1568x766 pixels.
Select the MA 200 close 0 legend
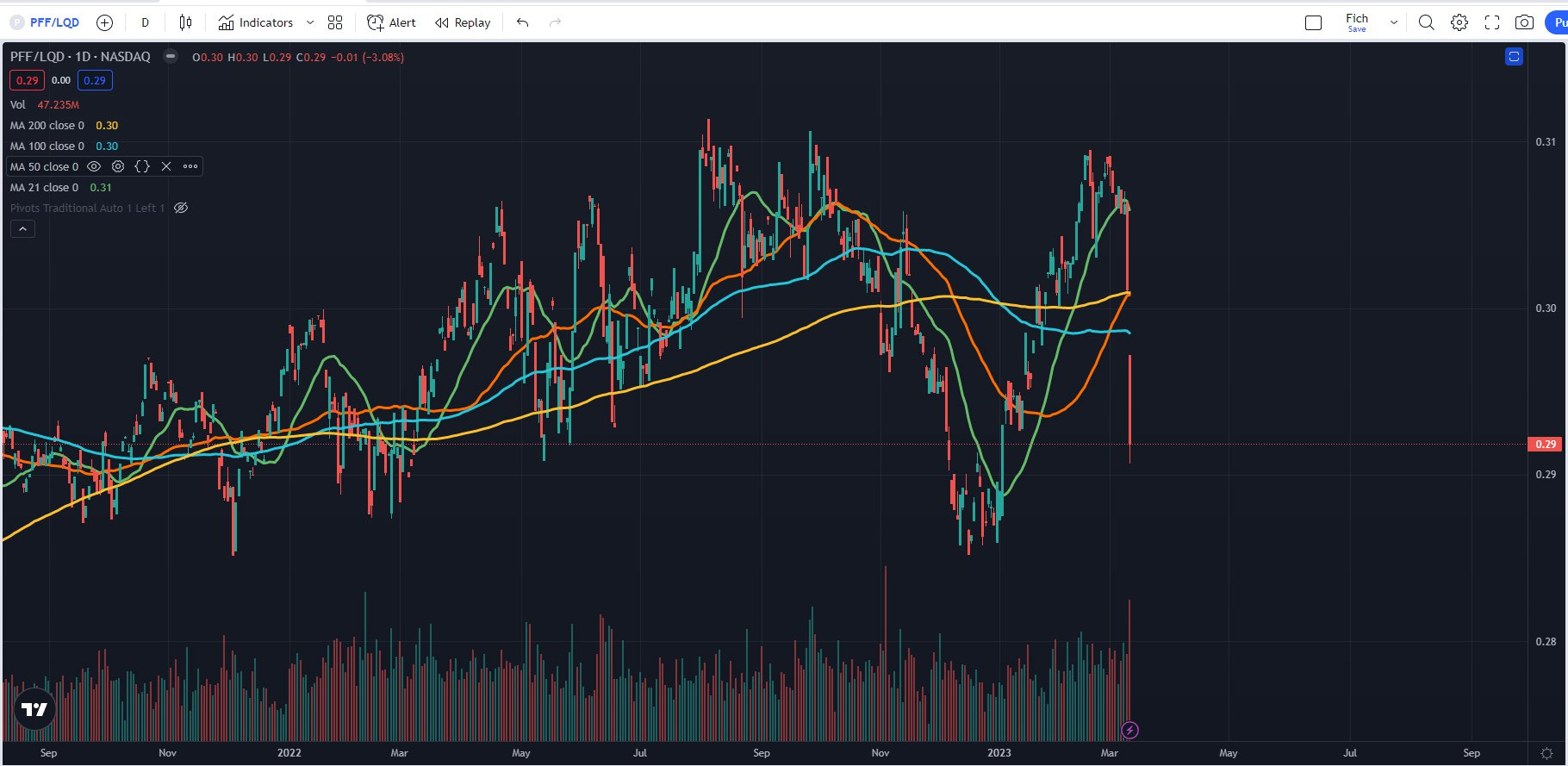coord(47,125)
